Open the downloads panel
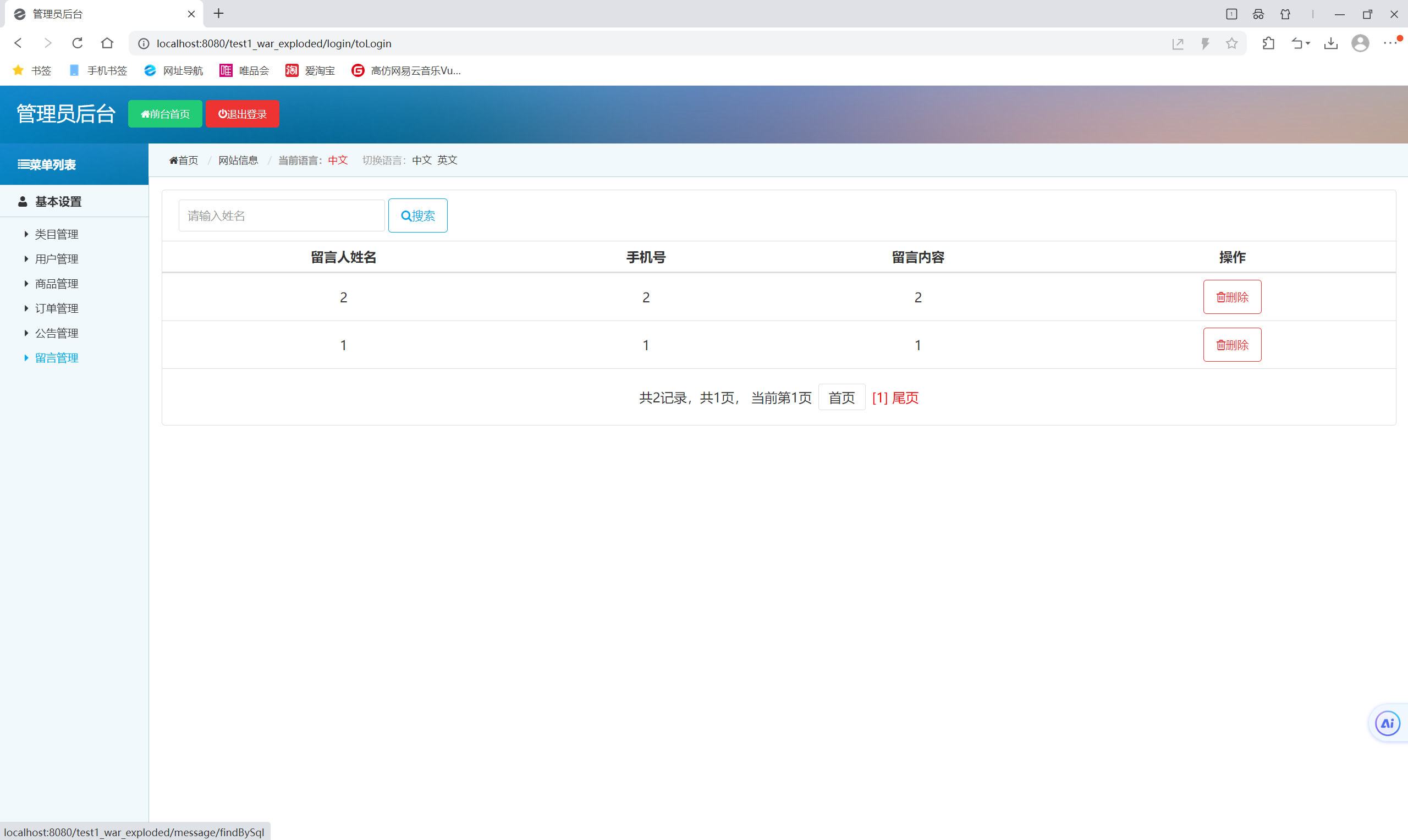This screenshot has width=1408, height=840. click(1331, 43)
